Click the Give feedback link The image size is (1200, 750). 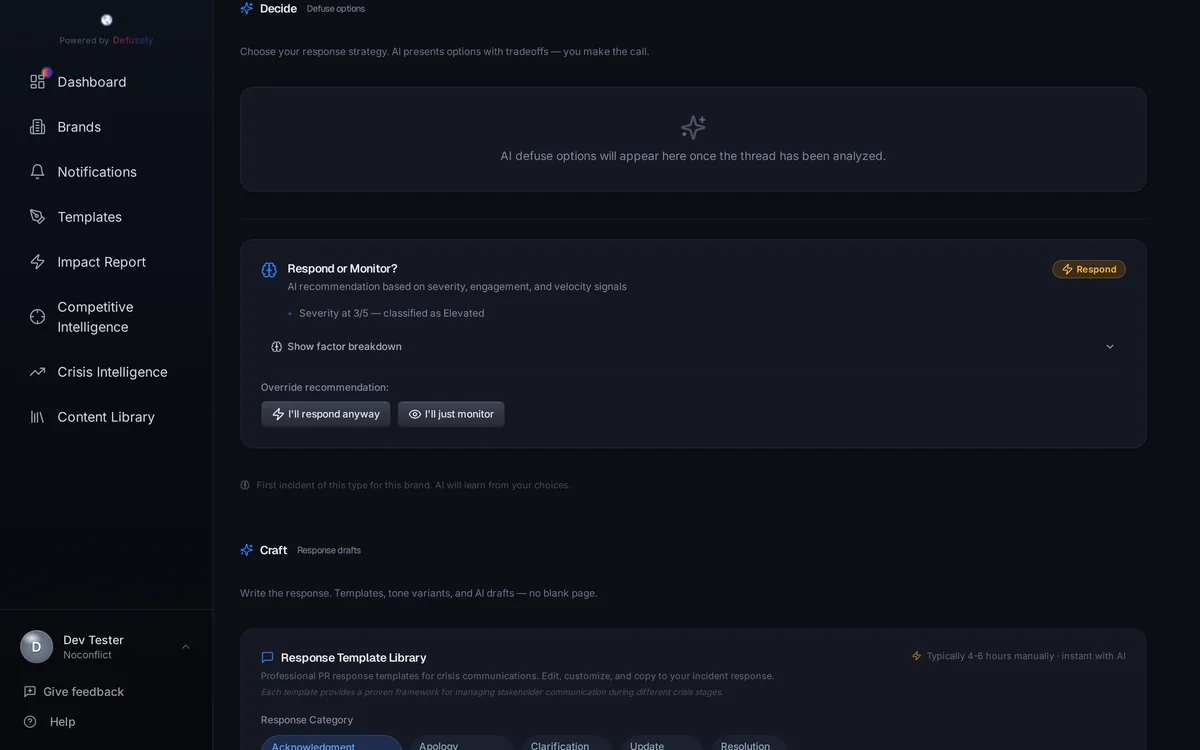(x=83, y=692)
